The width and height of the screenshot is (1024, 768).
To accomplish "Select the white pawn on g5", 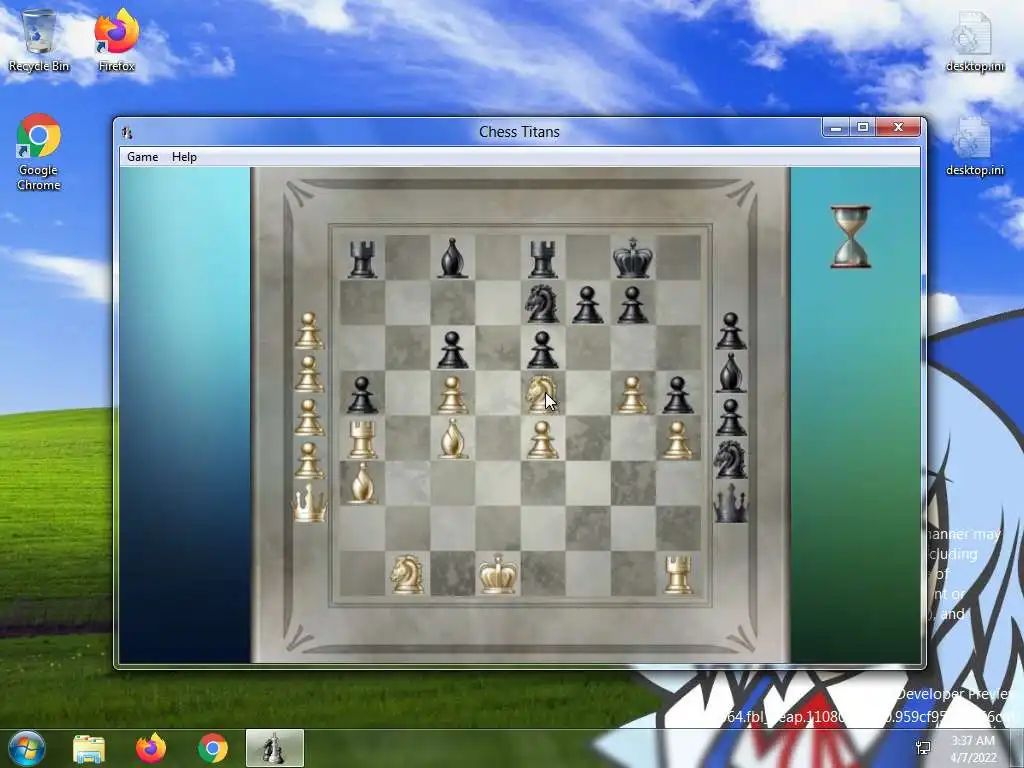I will (633, 394).
